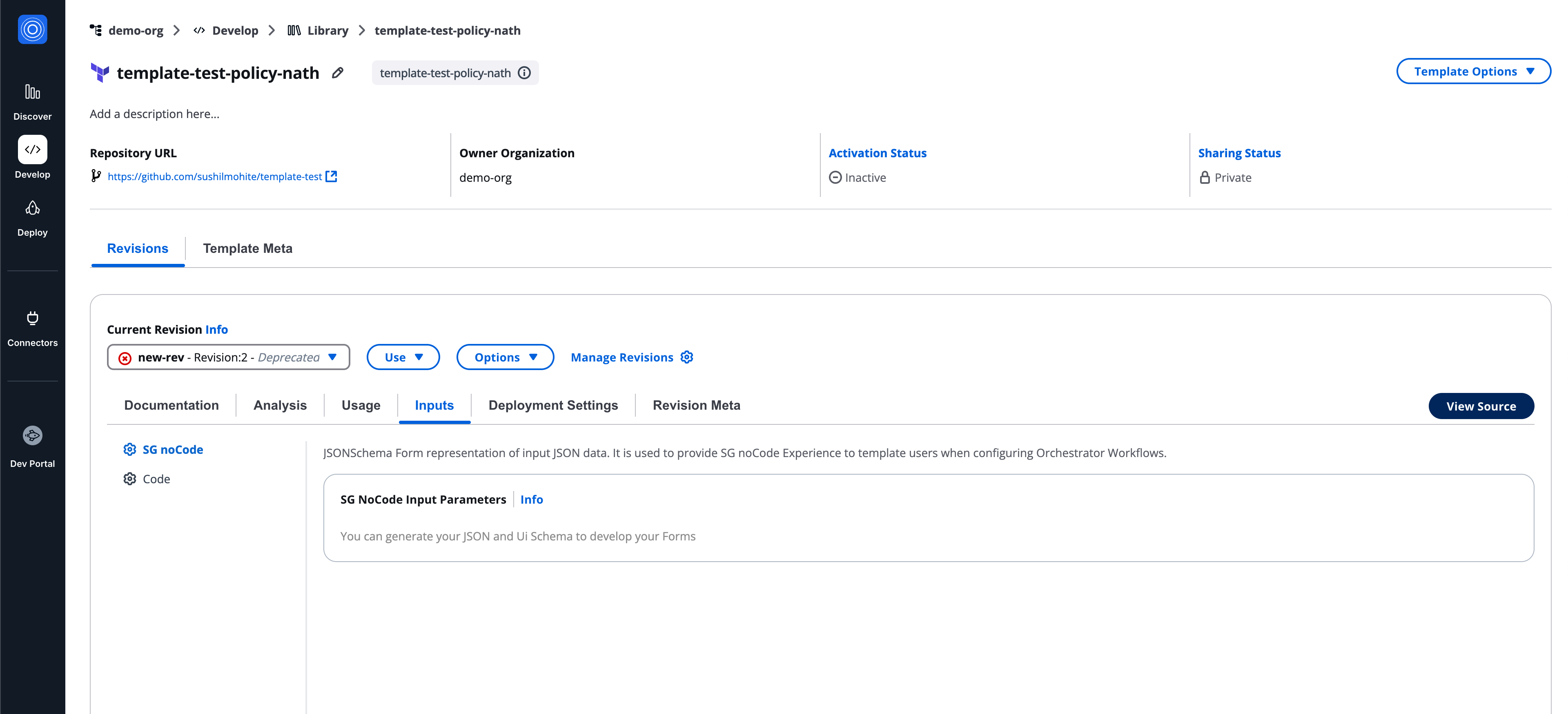Viewport: 1568px width, 714px height.
Task: Select the Deployment Settings tab
Action: (x=553, y=405)
